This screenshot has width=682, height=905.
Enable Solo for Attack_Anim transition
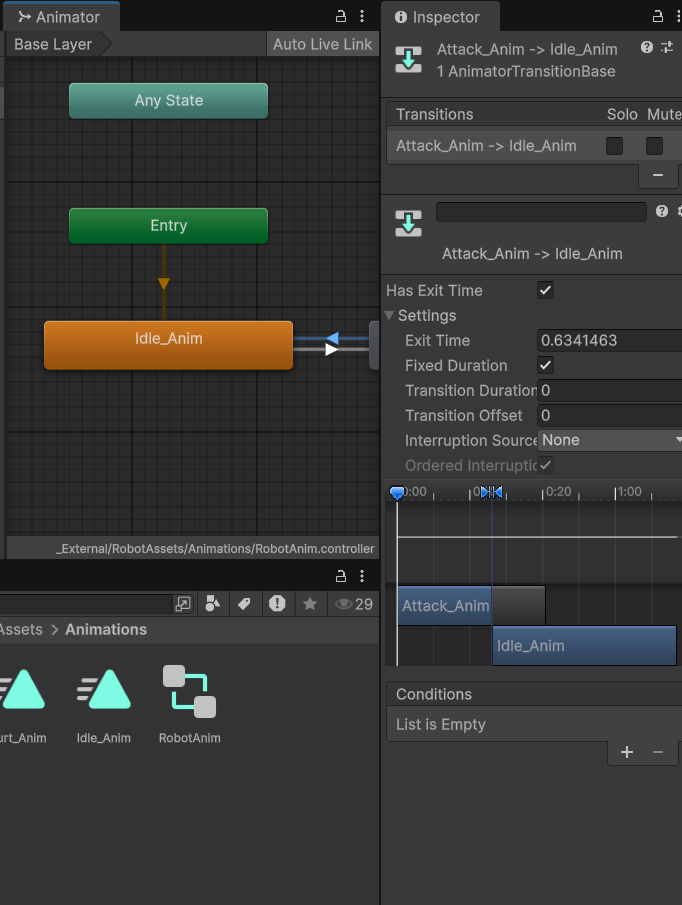pos(614,146)
